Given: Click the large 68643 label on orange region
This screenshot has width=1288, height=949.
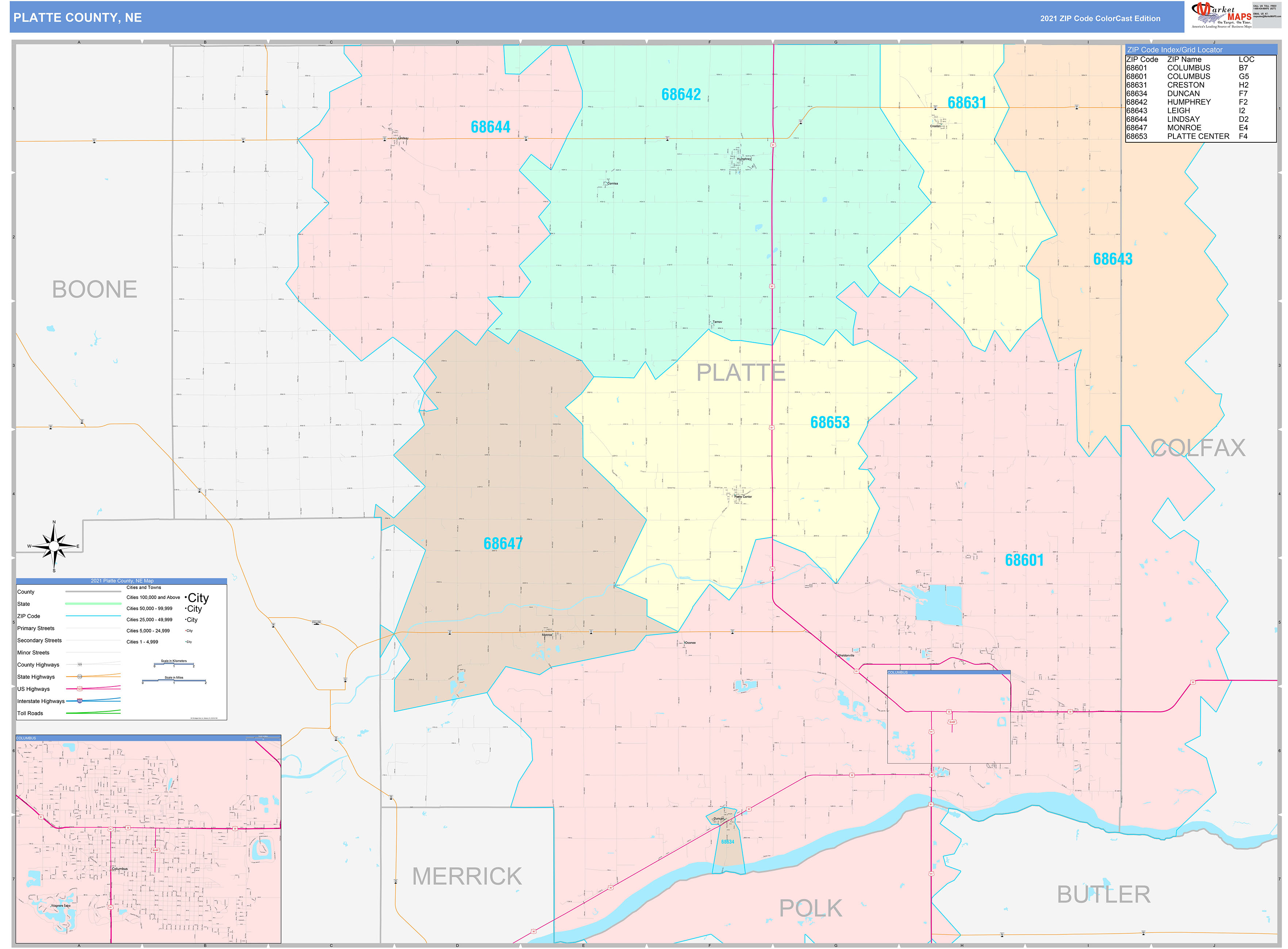Looking at the screenshot, I should pyautogui.click(x=1113, y=259).
